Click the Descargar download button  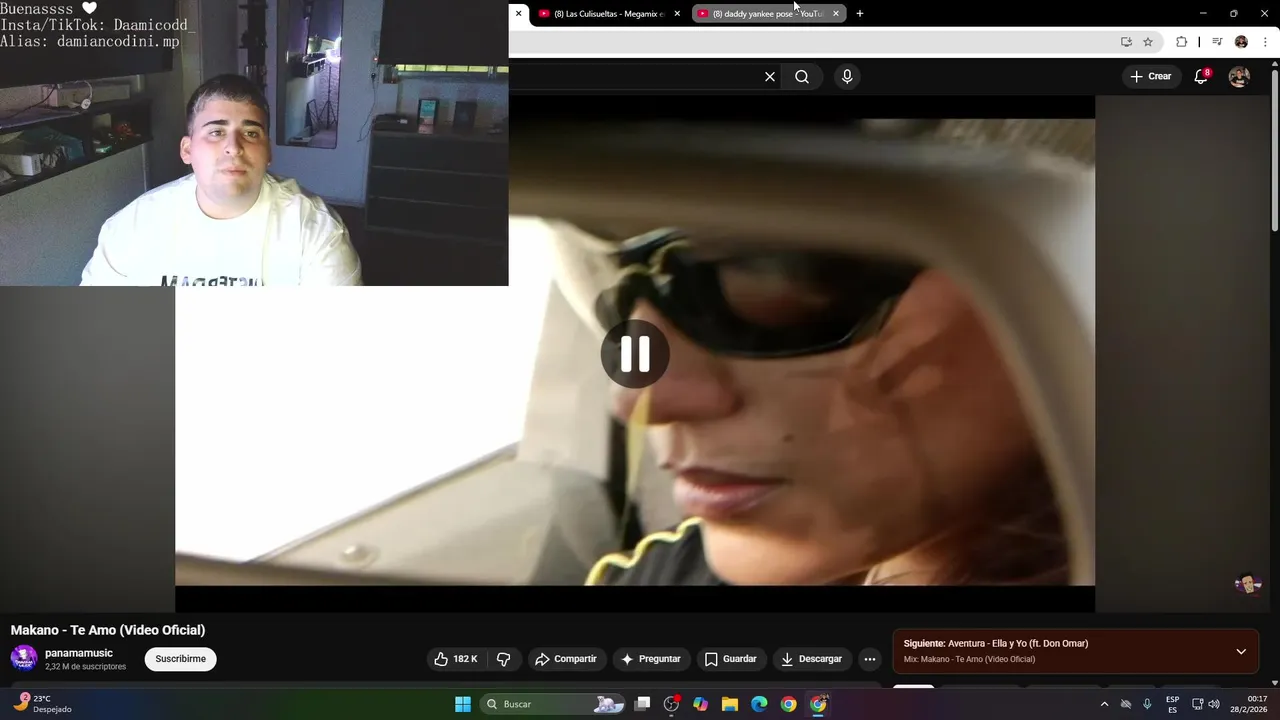click(811, 659)
